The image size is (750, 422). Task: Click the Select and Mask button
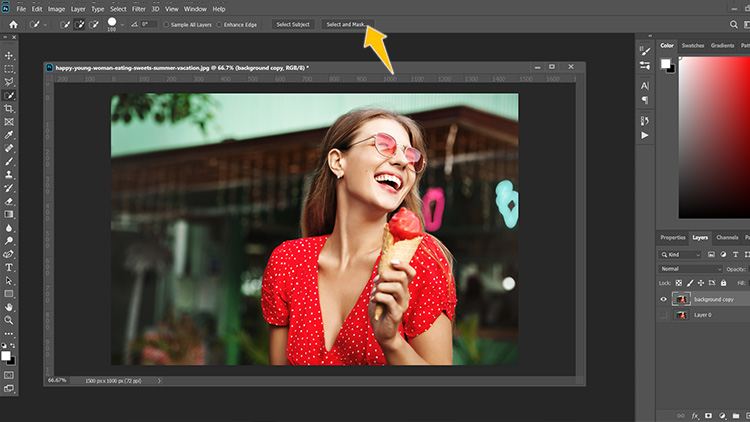click(x=347, y=24)
